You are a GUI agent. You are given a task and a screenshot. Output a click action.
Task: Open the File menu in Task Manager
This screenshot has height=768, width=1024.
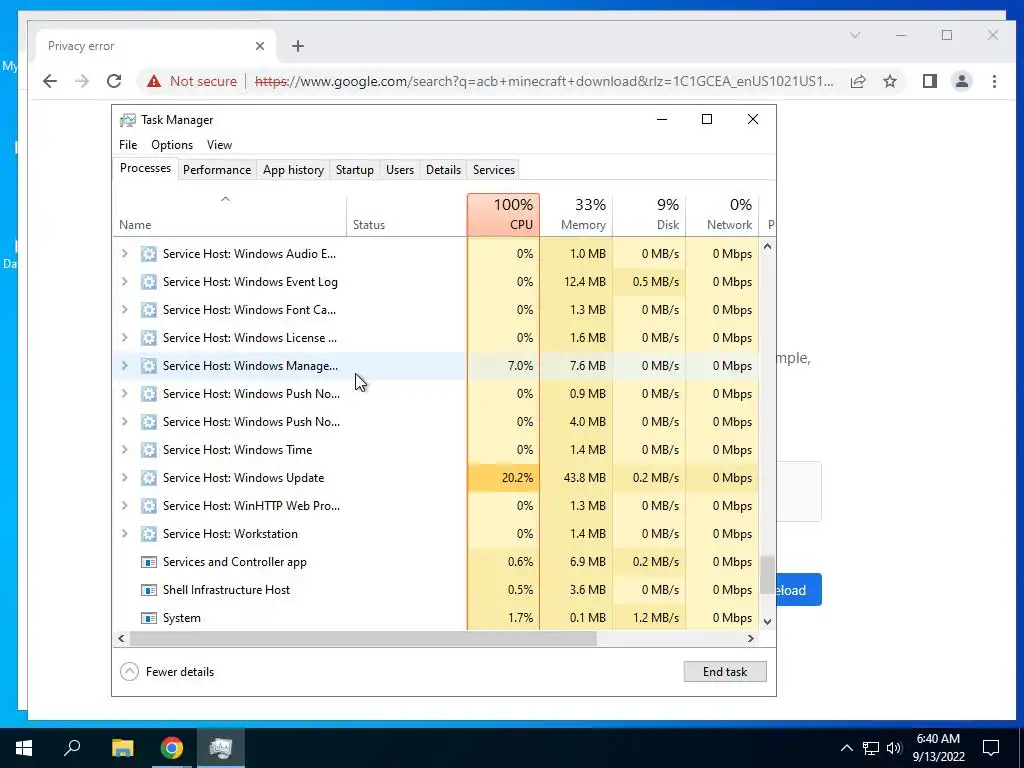tap(128, 145)
